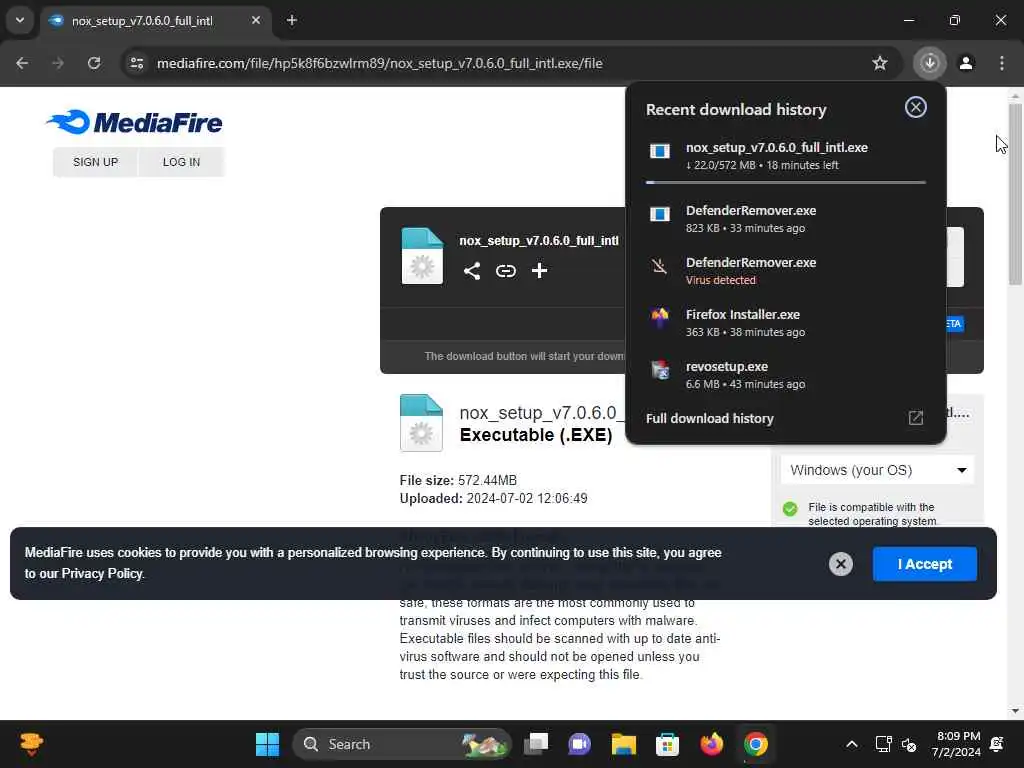Click the plus icon to save file
This screenshot has width=1024, height=768.
tap(539, 270)
